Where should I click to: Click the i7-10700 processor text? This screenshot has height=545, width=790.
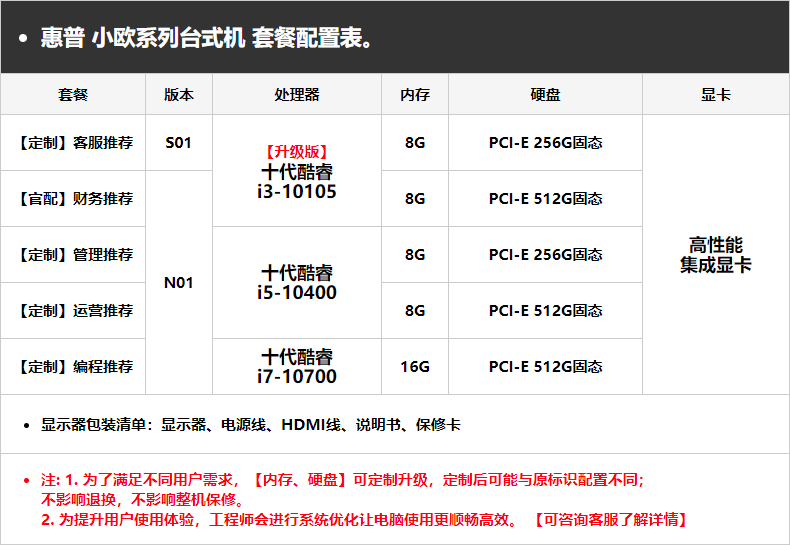[297, 376]
